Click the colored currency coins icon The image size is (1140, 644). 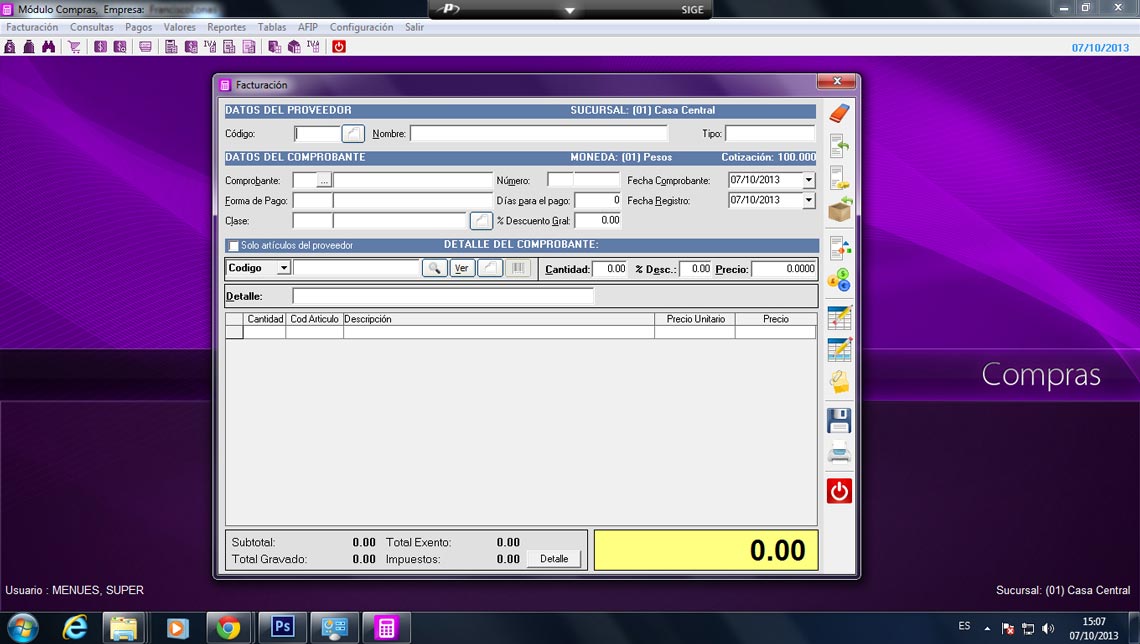pyautogui.click(x=839, y=280)
